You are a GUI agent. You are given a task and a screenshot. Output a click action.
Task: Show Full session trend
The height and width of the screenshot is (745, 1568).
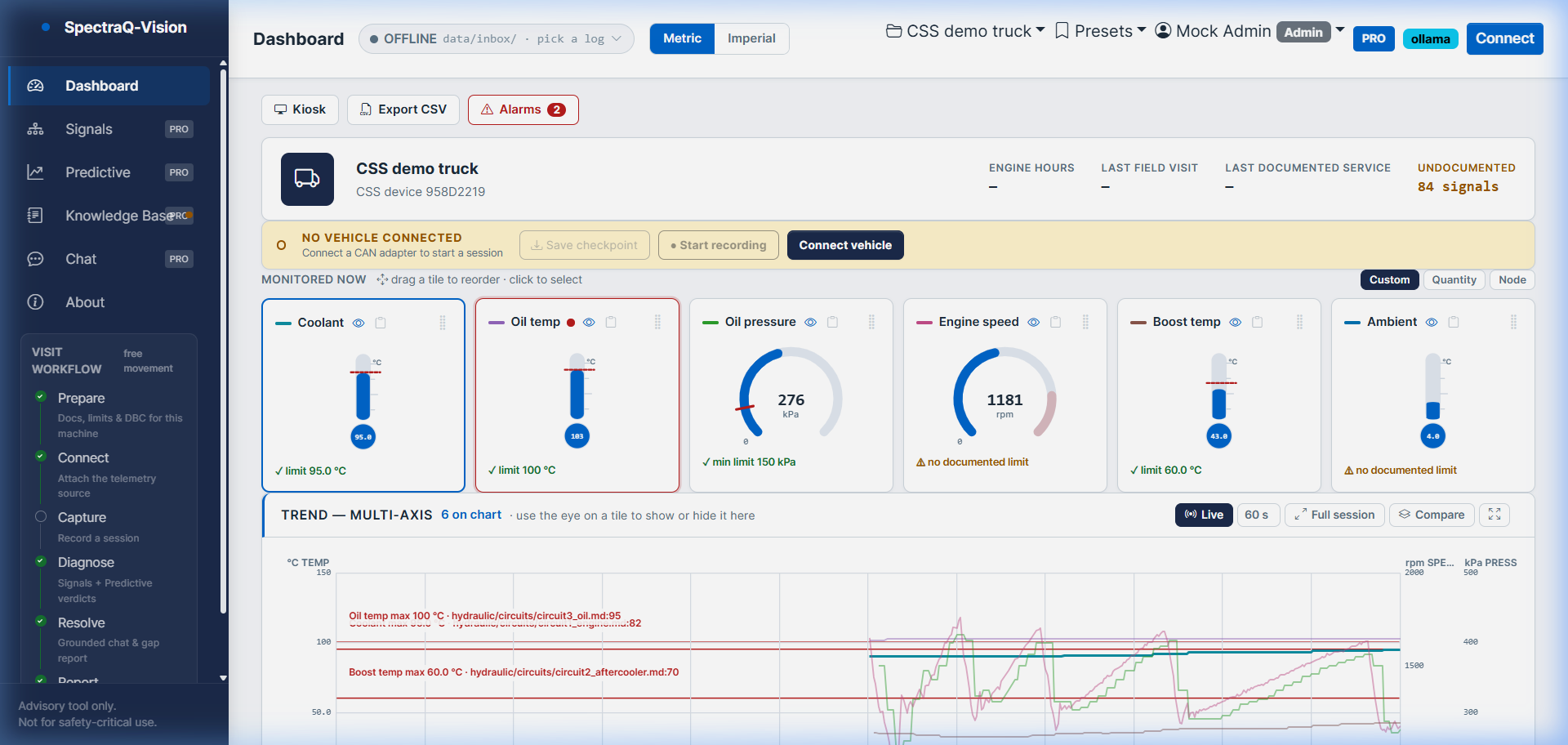pos(1334,515)
